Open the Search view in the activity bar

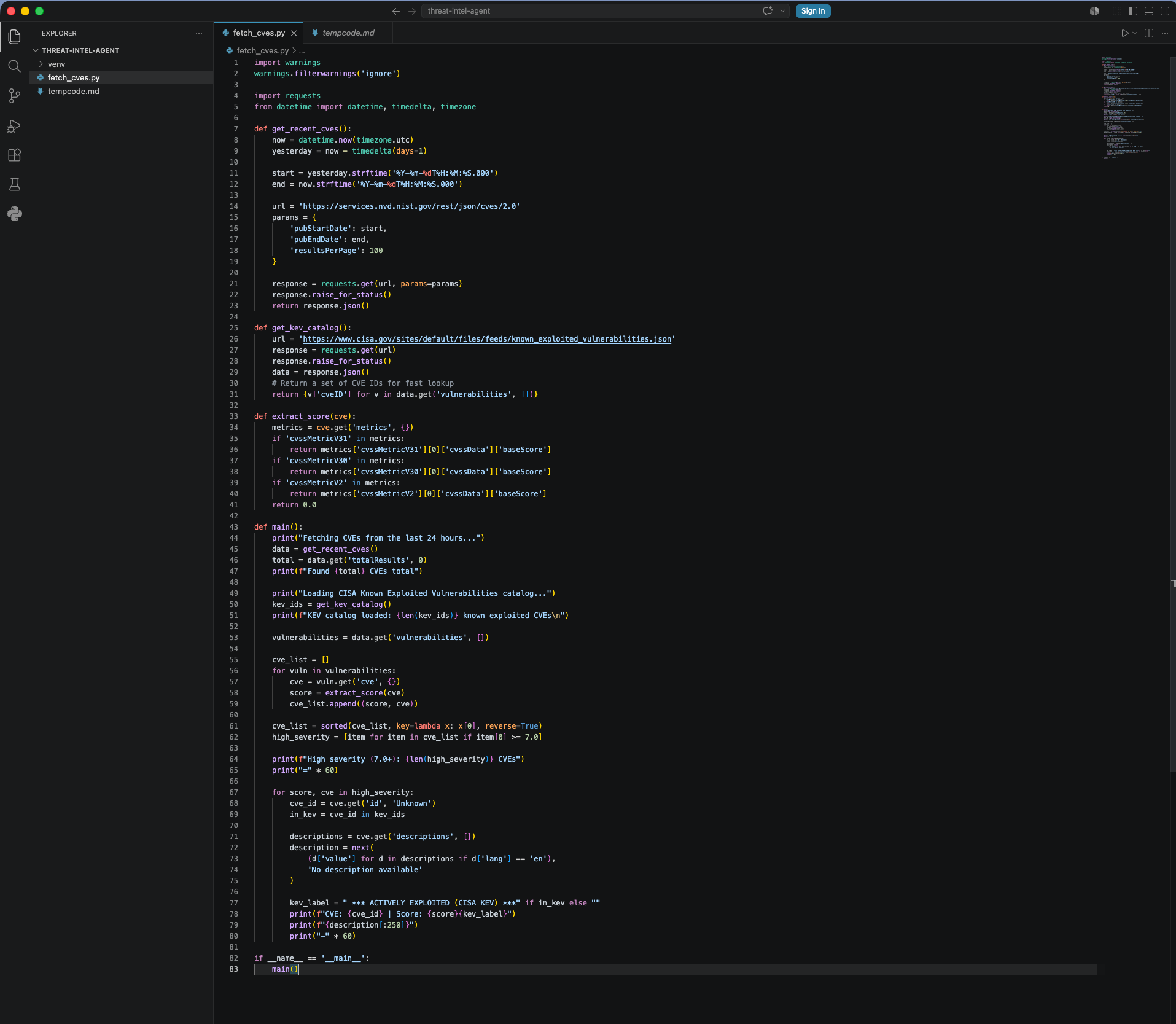(x=15, y=66)
